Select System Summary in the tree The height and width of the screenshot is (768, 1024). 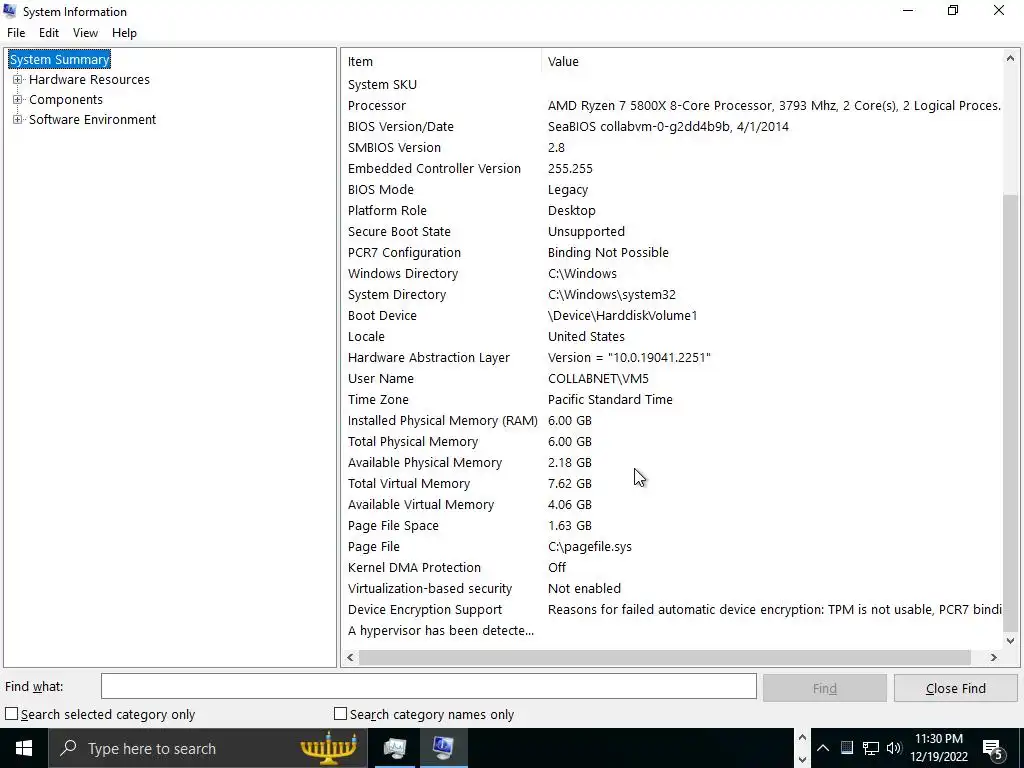[59, 59]
